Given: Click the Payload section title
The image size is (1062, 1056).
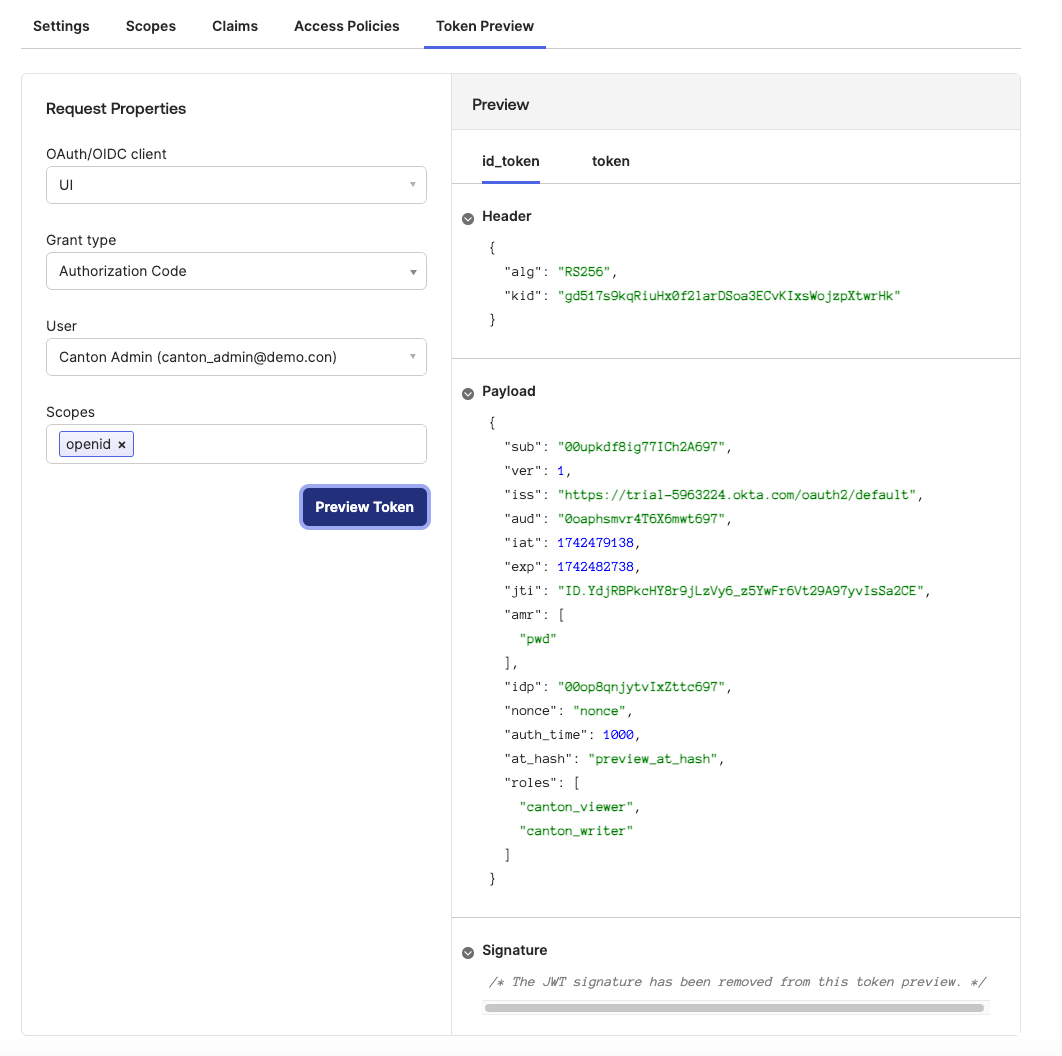Looking at the screenshot, I should 509,391.
